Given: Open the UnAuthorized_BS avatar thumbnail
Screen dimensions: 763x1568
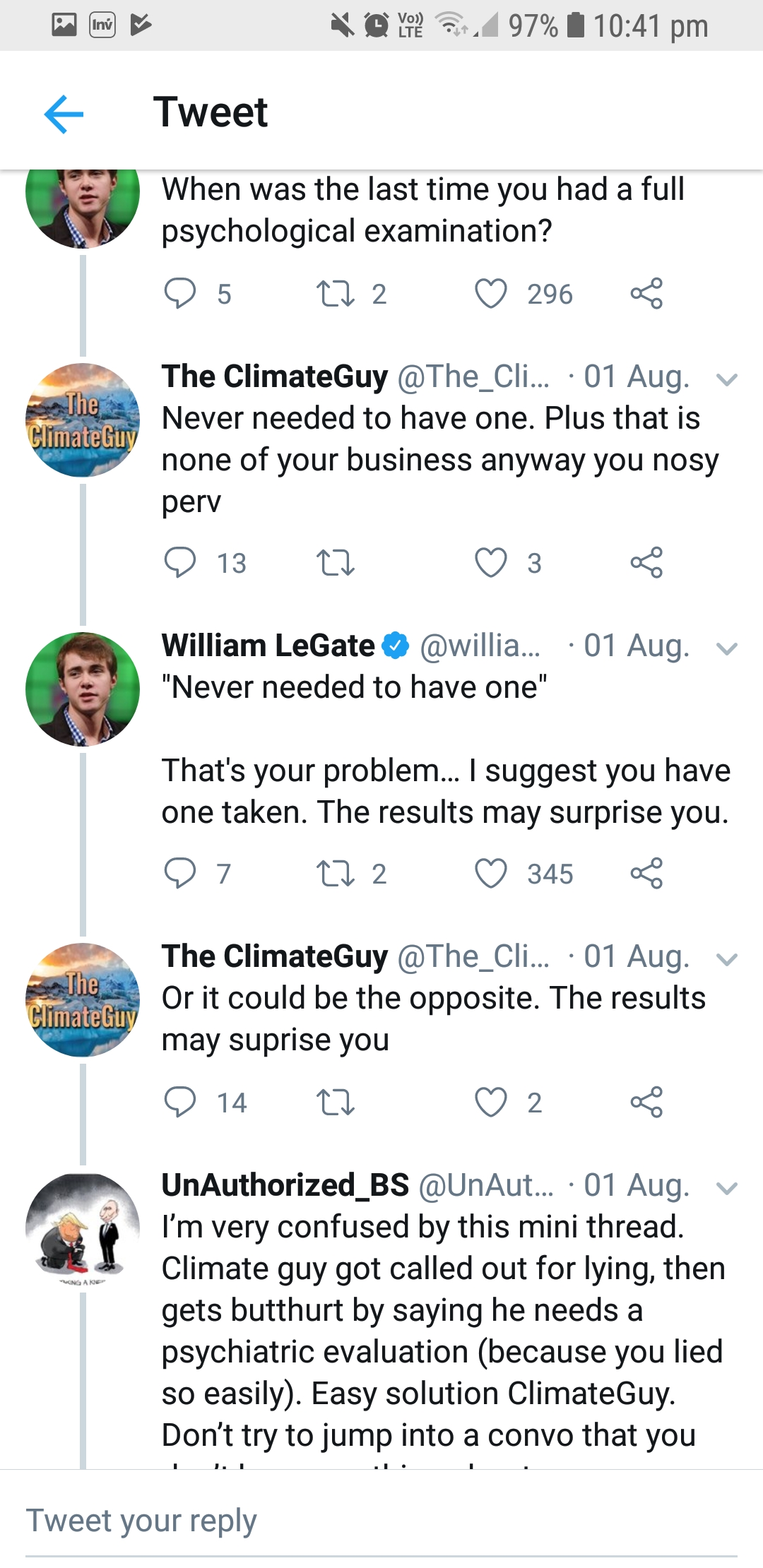Looking at the screenshot, I should tap(83, 1230).
